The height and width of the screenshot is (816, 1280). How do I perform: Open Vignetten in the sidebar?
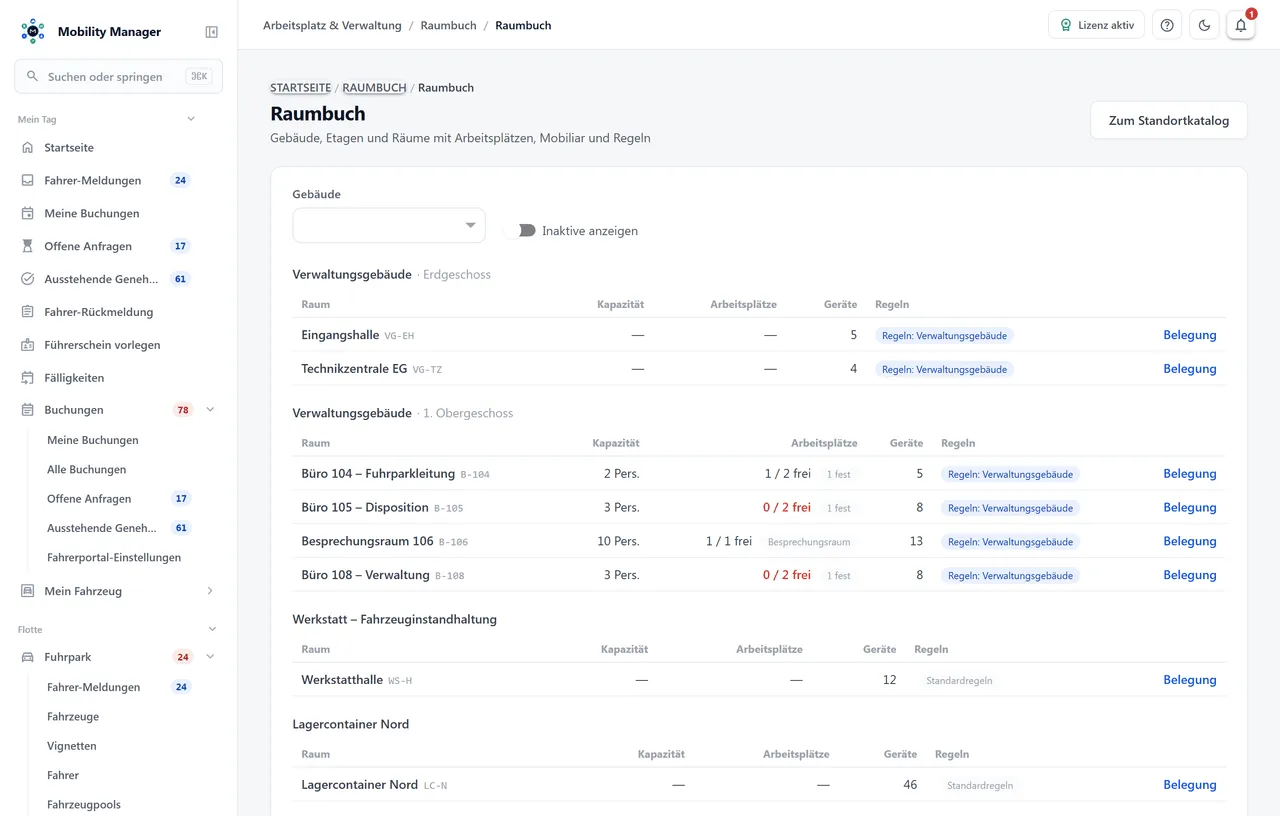[x=72, y=746]
